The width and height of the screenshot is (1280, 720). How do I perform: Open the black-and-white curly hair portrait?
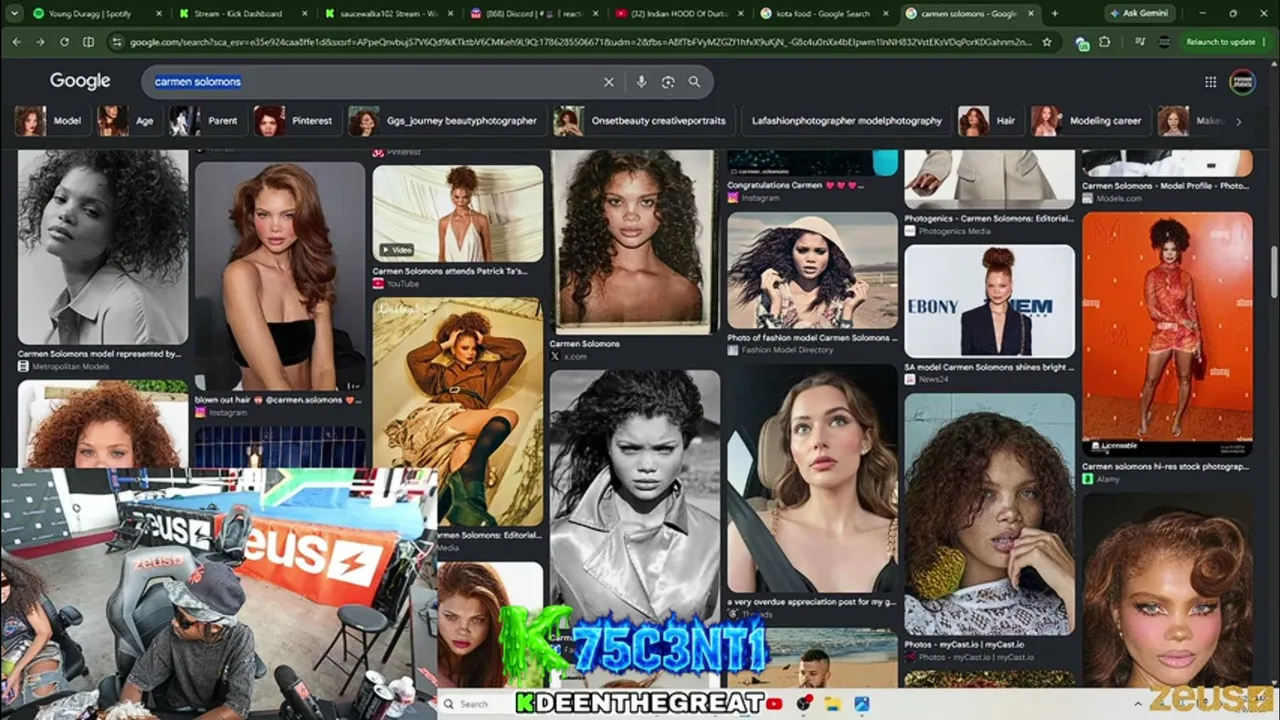click(103, 247)
